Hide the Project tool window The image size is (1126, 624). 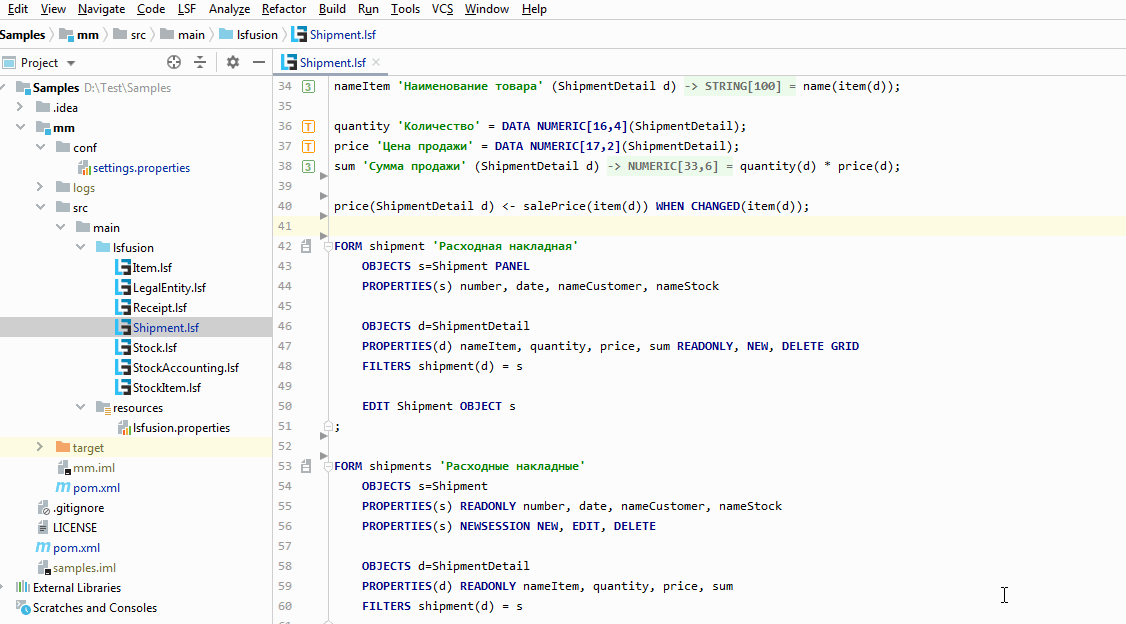259,62
